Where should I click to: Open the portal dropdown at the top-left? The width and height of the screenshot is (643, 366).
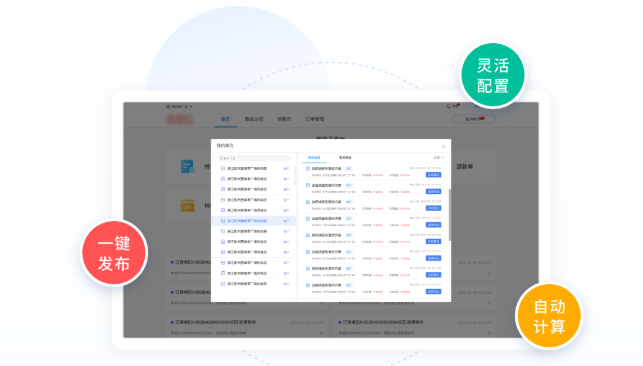click(179, 107)
